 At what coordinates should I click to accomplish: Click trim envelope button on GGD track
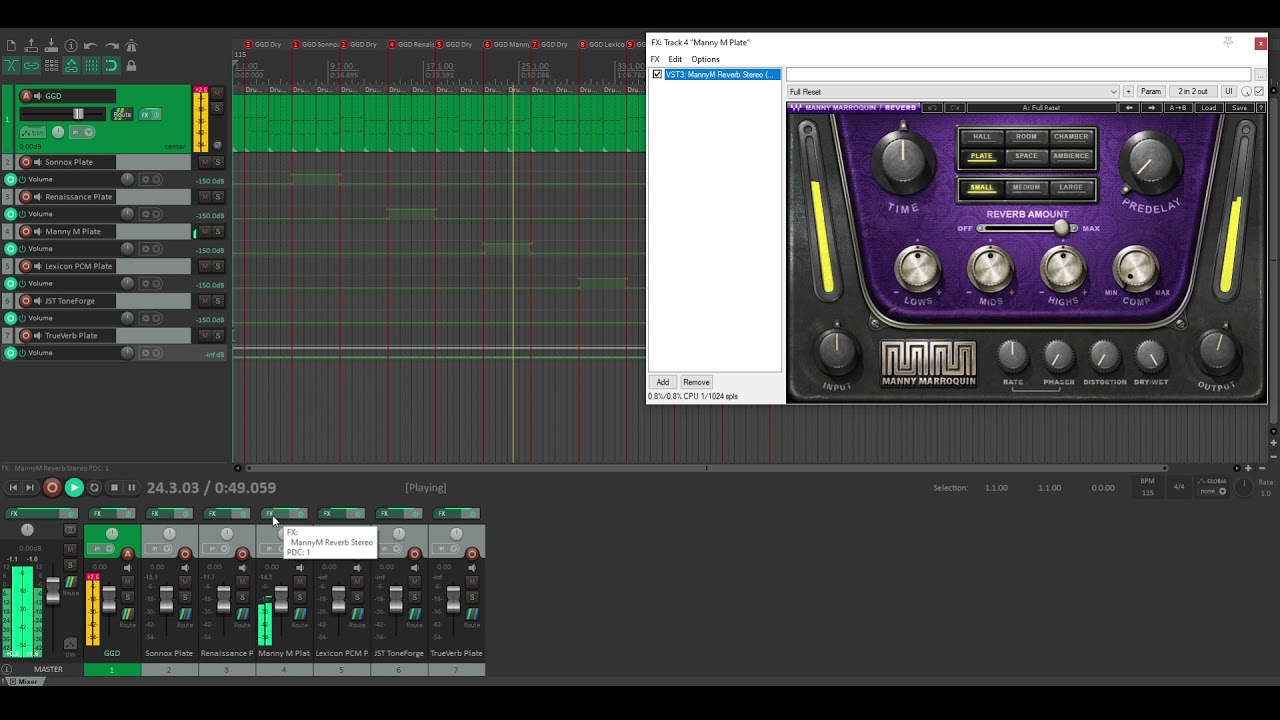(33, 132)
